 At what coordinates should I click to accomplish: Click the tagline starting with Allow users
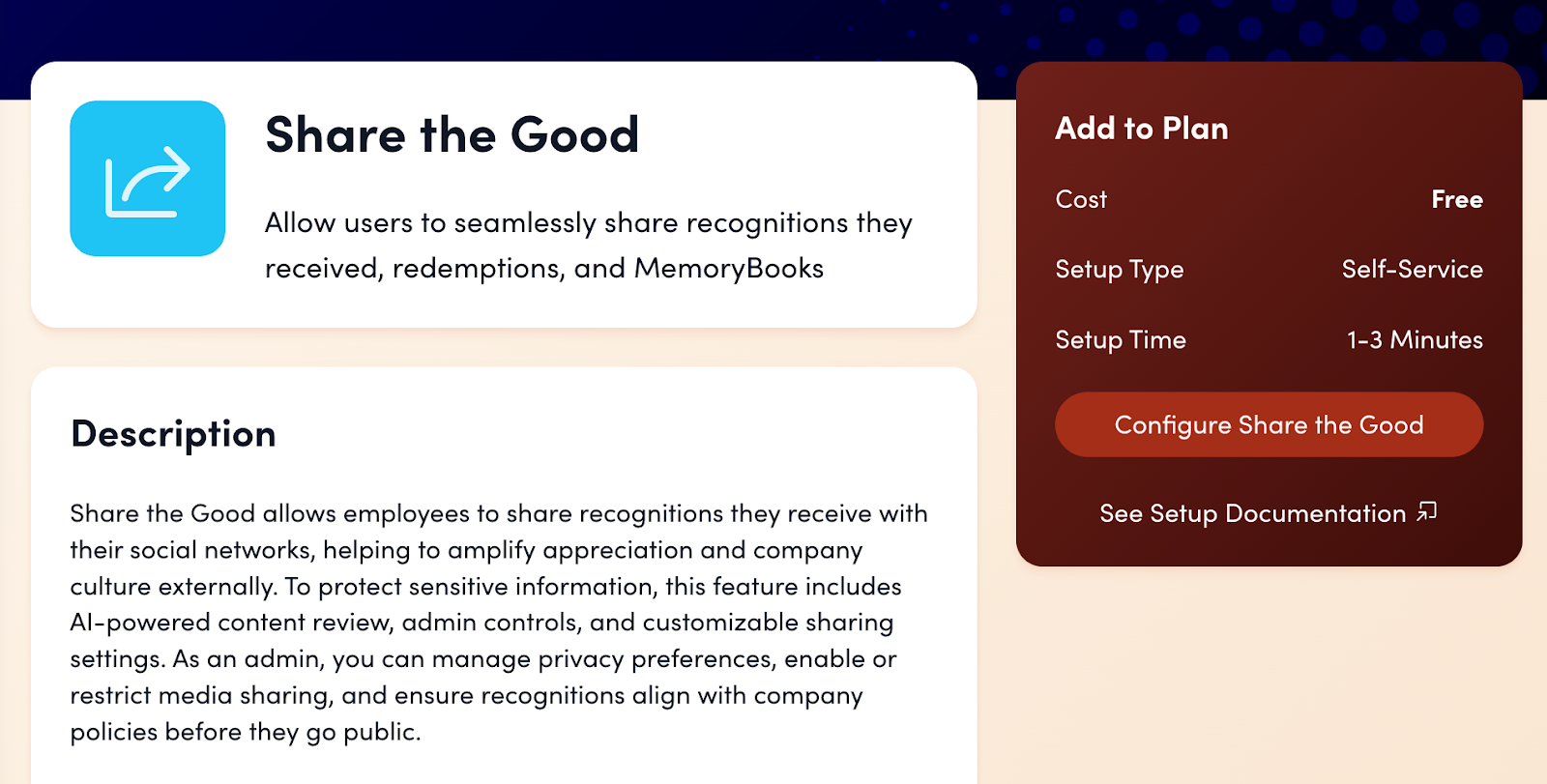tap(588, 223)
